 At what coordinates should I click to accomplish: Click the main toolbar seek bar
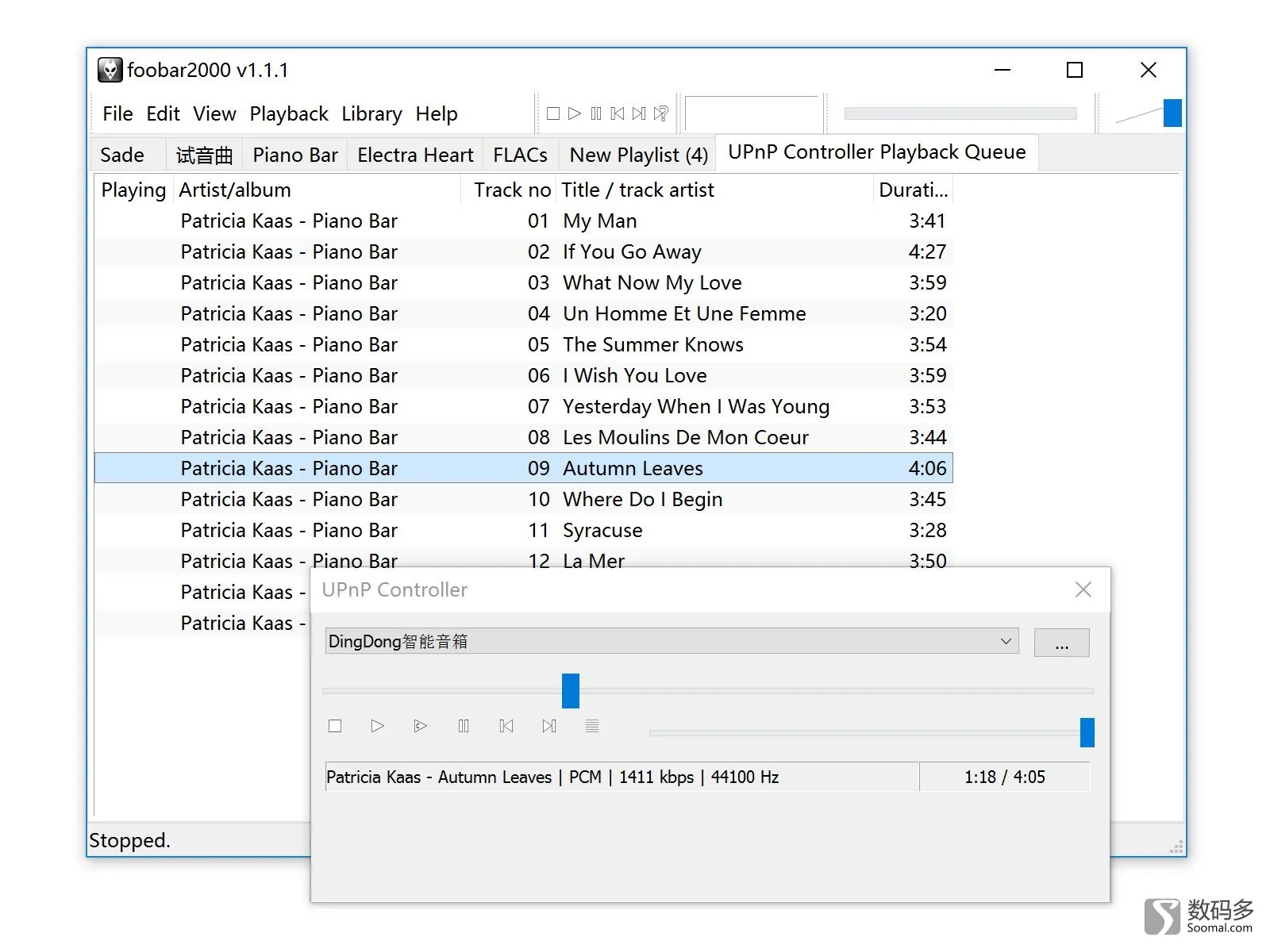[960, 113]
